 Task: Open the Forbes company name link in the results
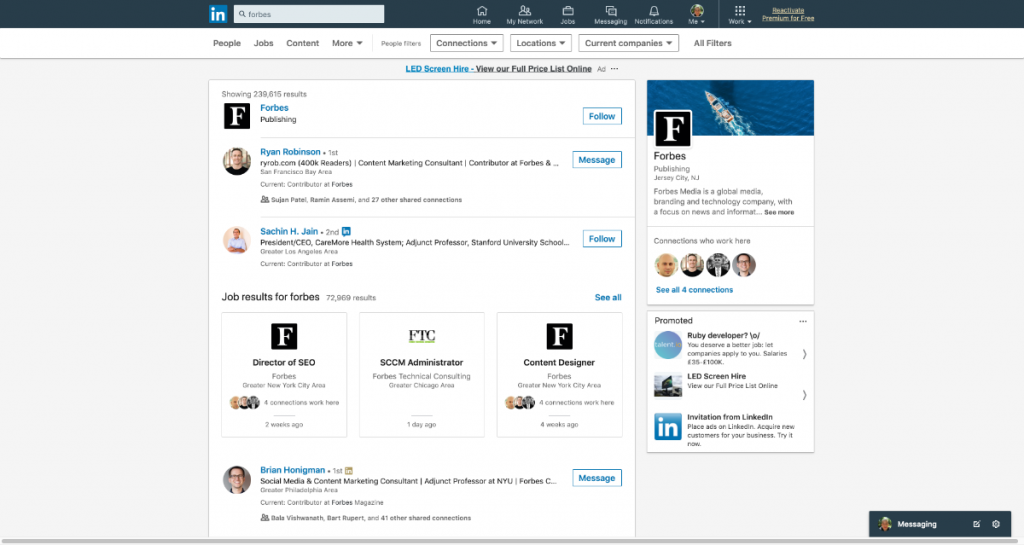pos(274,108)
